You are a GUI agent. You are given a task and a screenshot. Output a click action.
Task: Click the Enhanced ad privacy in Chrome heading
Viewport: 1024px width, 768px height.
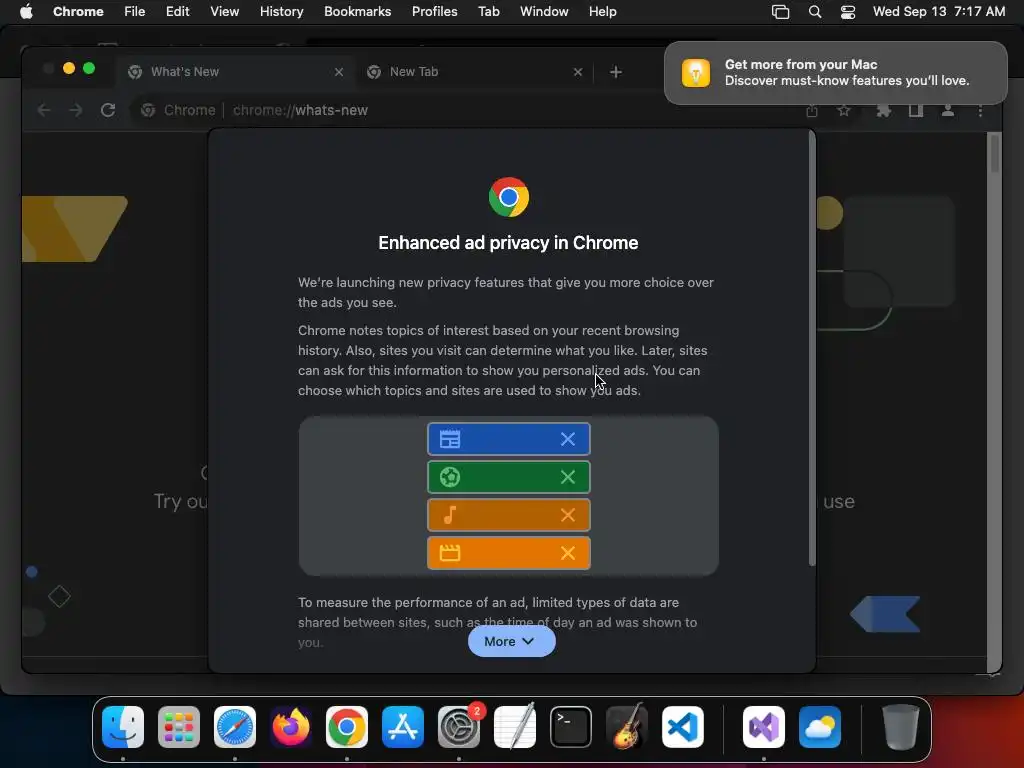508,243
